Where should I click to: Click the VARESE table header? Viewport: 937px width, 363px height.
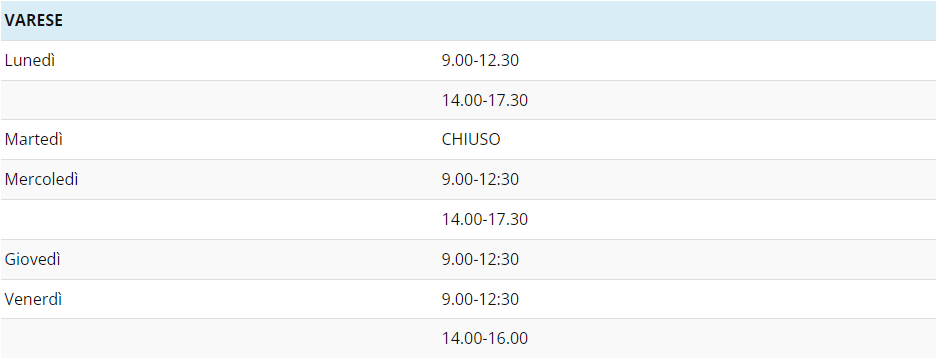(33, 20)
